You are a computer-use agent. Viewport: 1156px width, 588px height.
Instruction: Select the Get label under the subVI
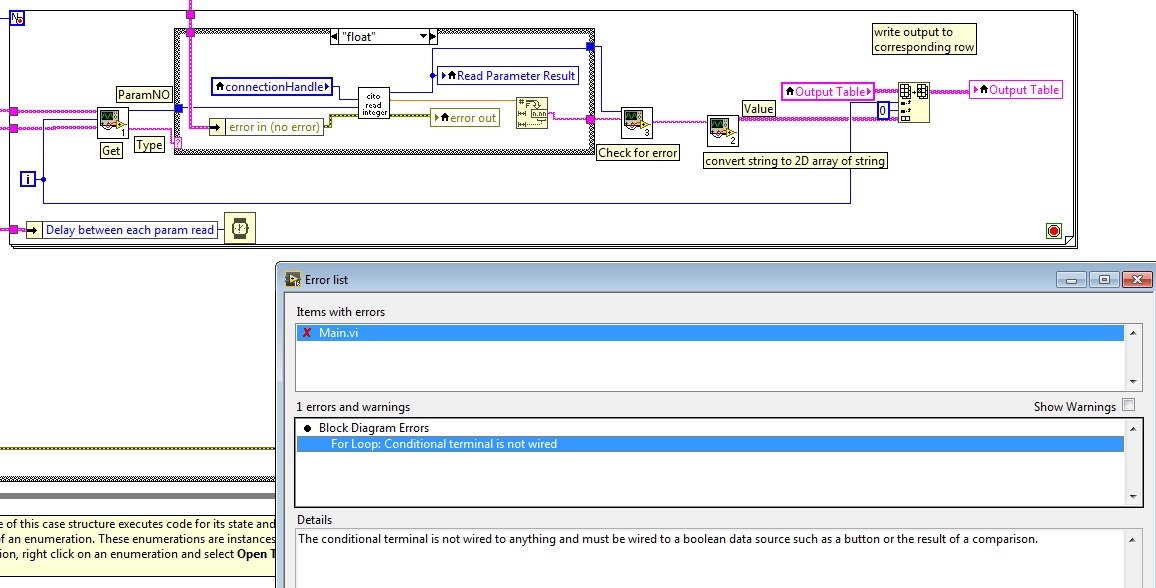(x=111, y=150)
